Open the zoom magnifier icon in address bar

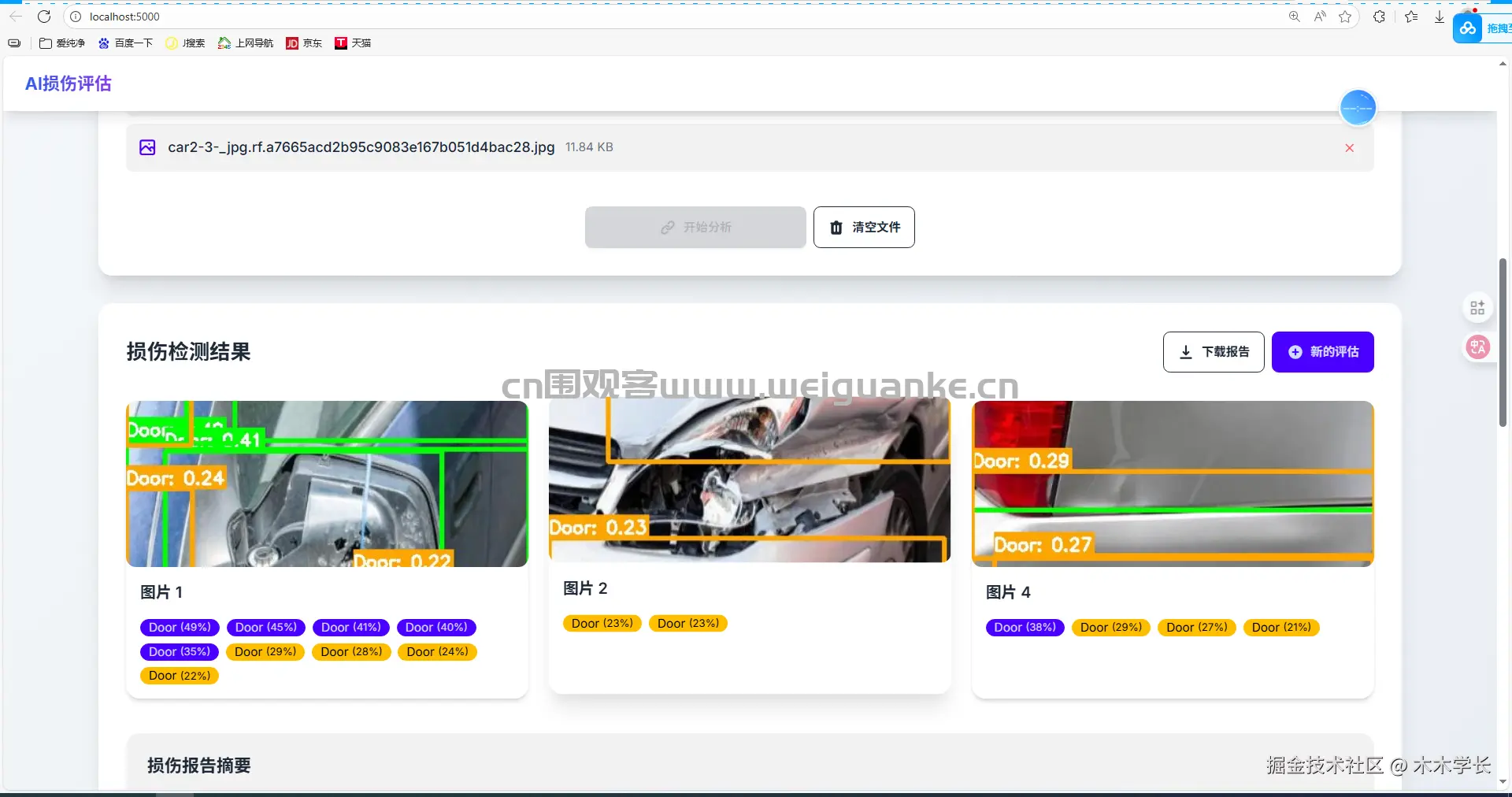1294,17
